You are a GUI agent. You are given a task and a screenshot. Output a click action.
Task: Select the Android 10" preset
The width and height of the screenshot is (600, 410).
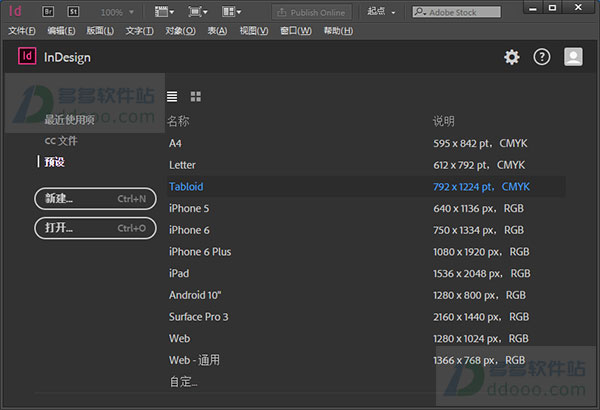[366, 295]
